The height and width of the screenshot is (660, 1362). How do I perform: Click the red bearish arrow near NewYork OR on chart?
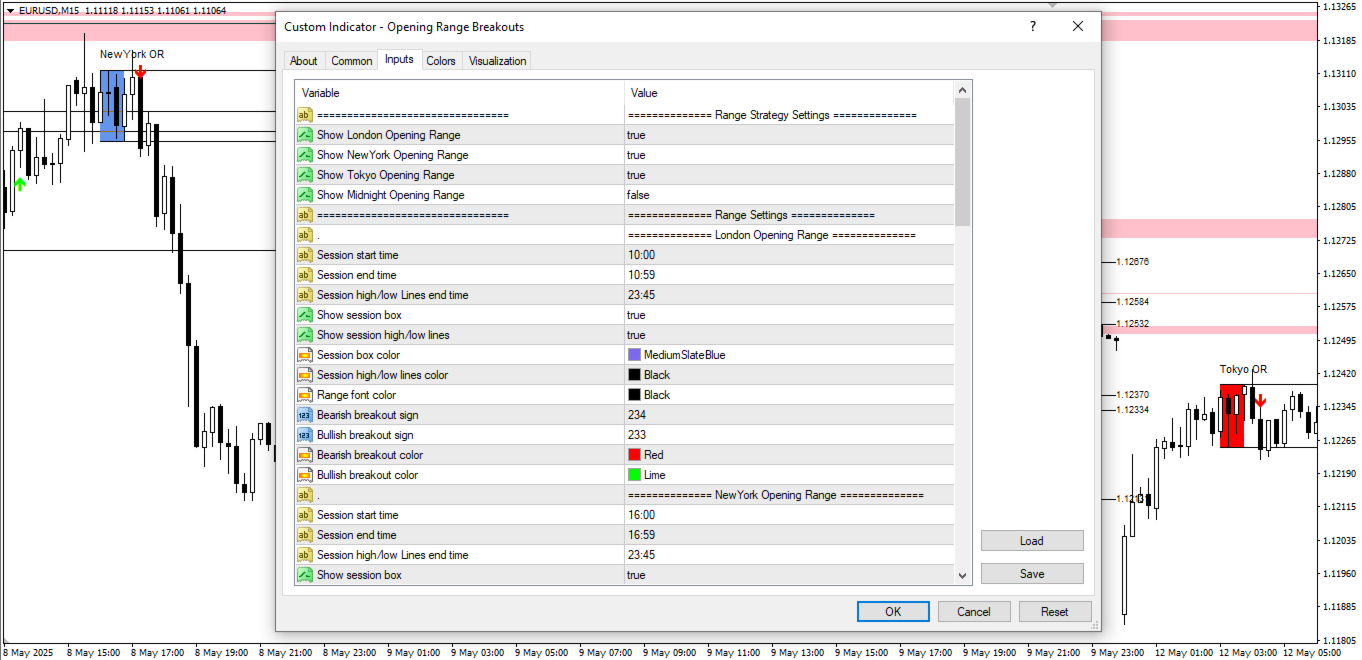pyautogui.click(x=141, y=71)
